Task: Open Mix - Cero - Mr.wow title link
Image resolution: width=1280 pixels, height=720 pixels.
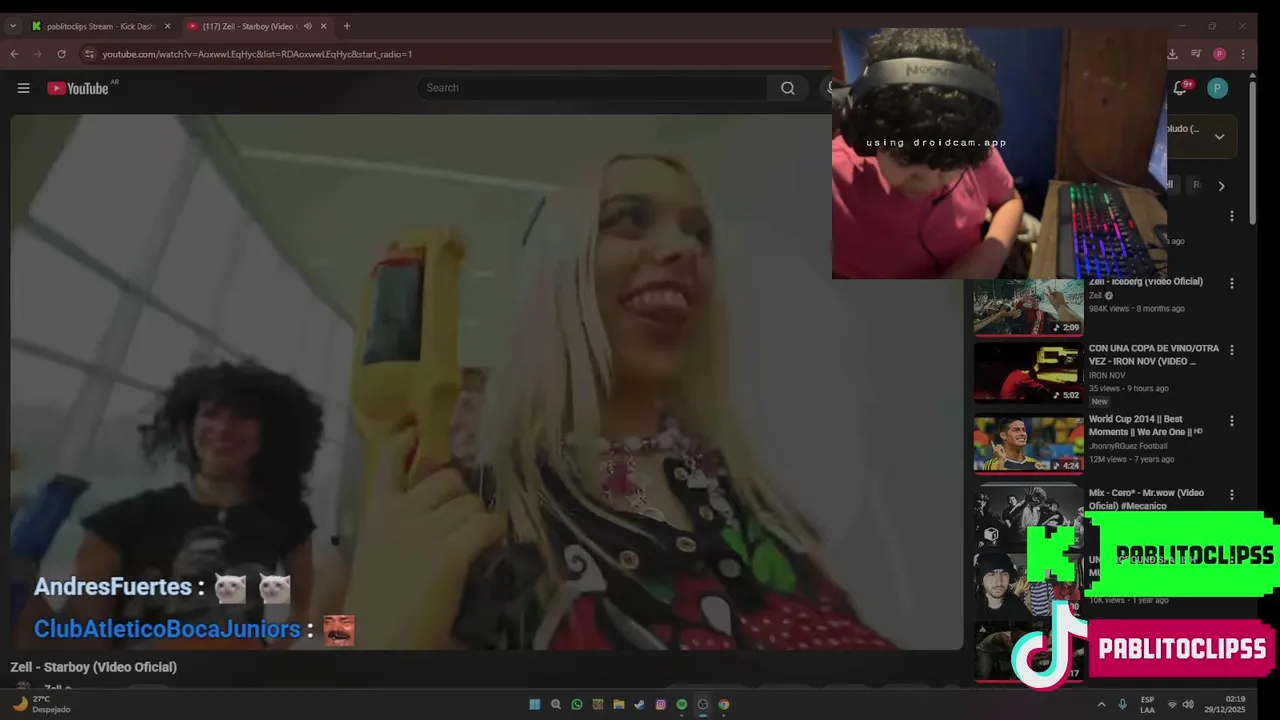Action: (1146, 499)
